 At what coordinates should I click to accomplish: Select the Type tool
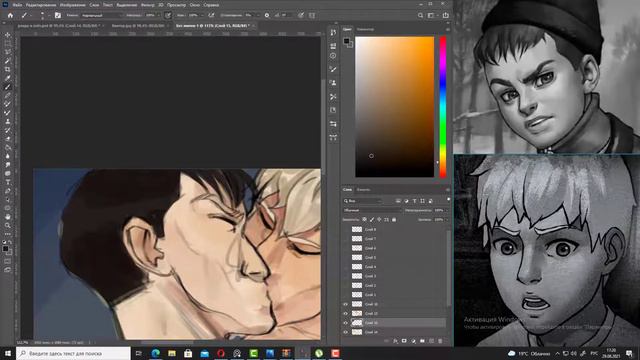[8, 181]
